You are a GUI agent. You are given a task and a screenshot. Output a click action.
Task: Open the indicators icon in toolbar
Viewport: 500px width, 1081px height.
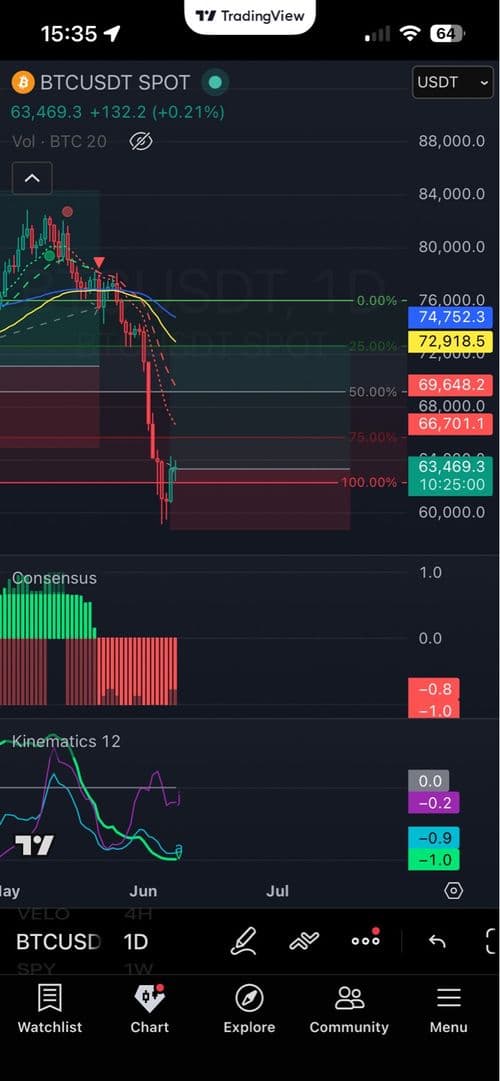(x=304, y=941)
